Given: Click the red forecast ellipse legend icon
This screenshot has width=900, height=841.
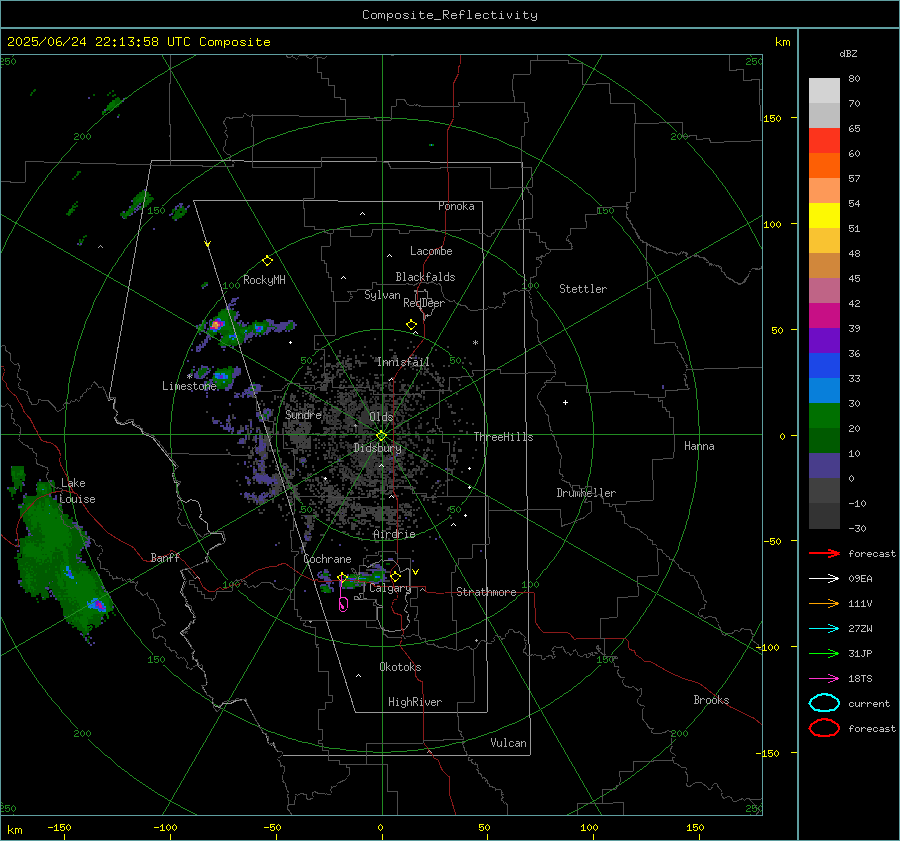Looking at the screenshot, I should pos(824,728).
